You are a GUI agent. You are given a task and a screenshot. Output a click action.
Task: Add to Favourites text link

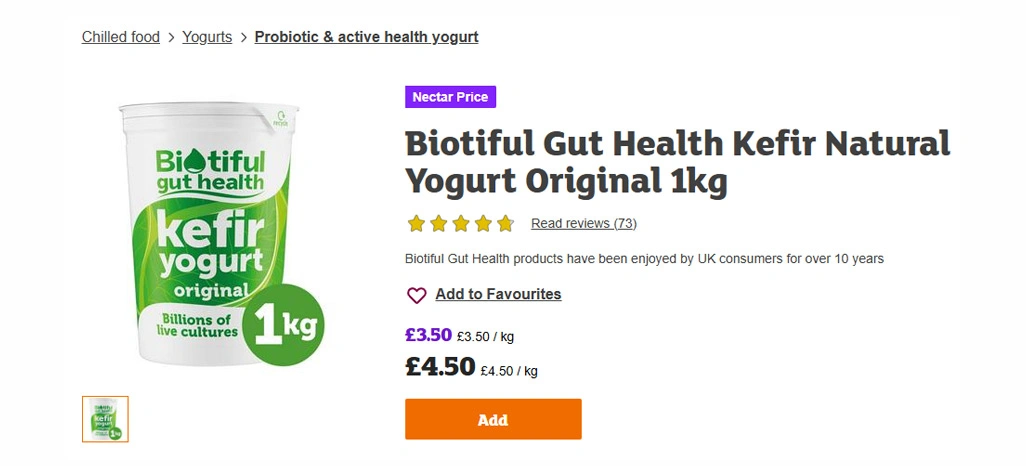[x=498, y=295]
